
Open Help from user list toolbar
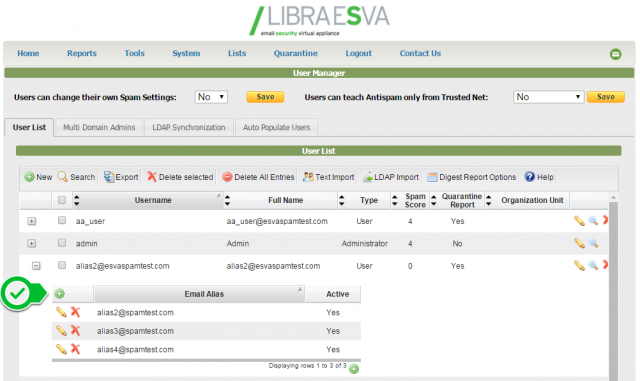[x=539, y=177]
